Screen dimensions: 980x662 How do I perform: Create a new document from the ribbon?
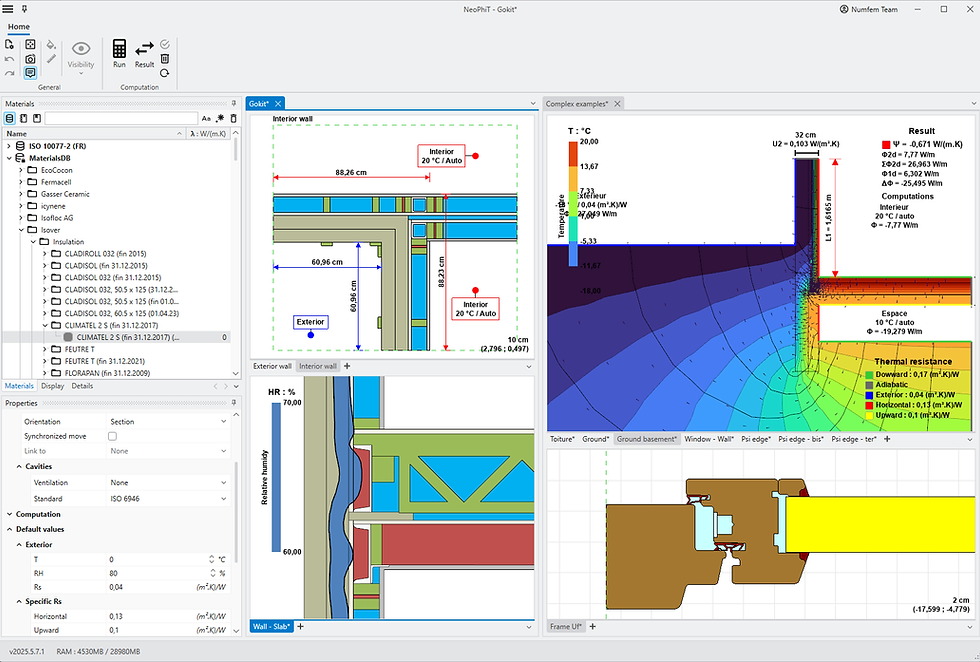click(9, 44)
